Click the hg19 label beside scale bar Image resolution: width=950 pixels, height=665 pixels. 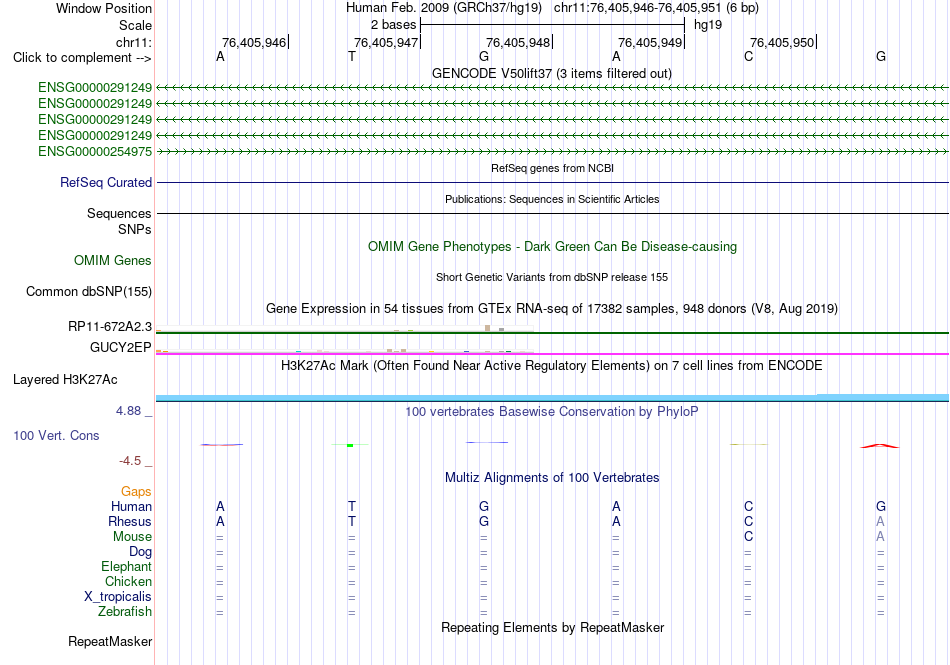tap(708, 25)
